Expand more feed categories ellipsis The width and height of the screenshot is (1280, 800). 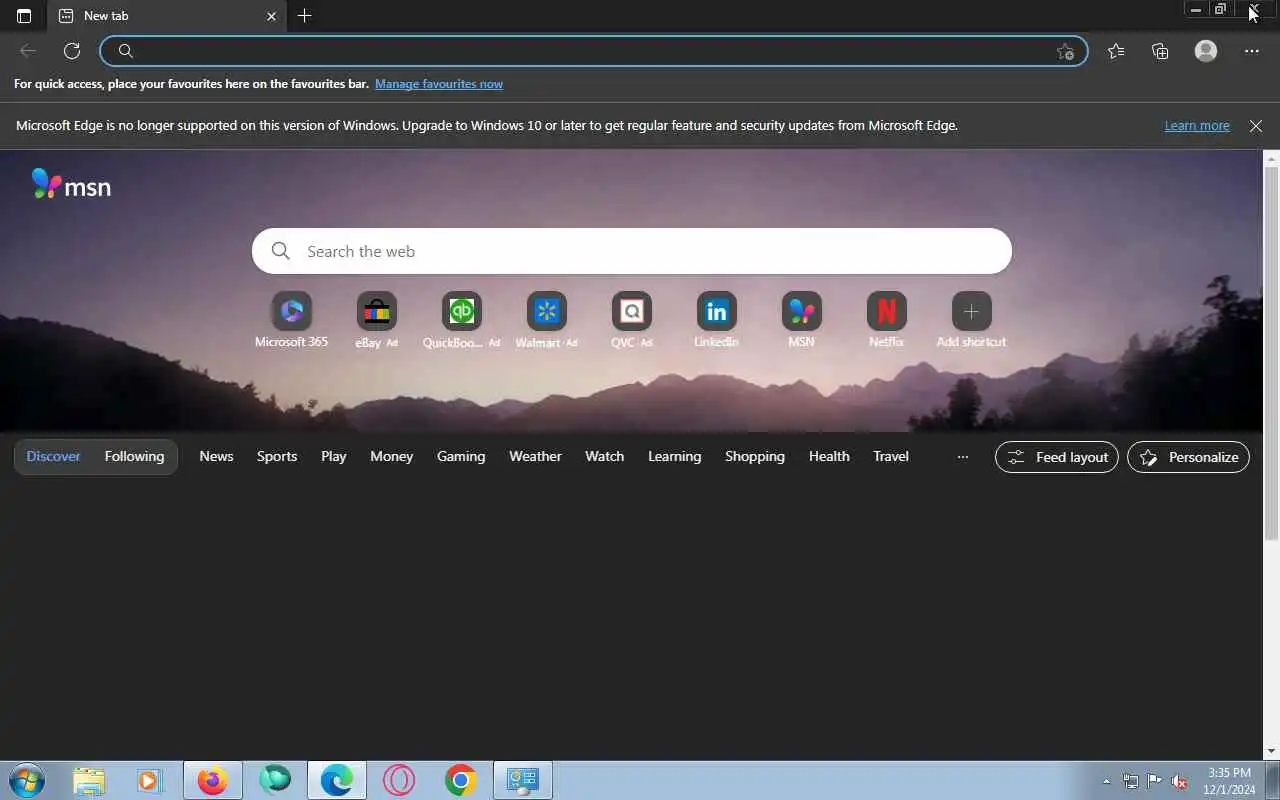(963, 457)
